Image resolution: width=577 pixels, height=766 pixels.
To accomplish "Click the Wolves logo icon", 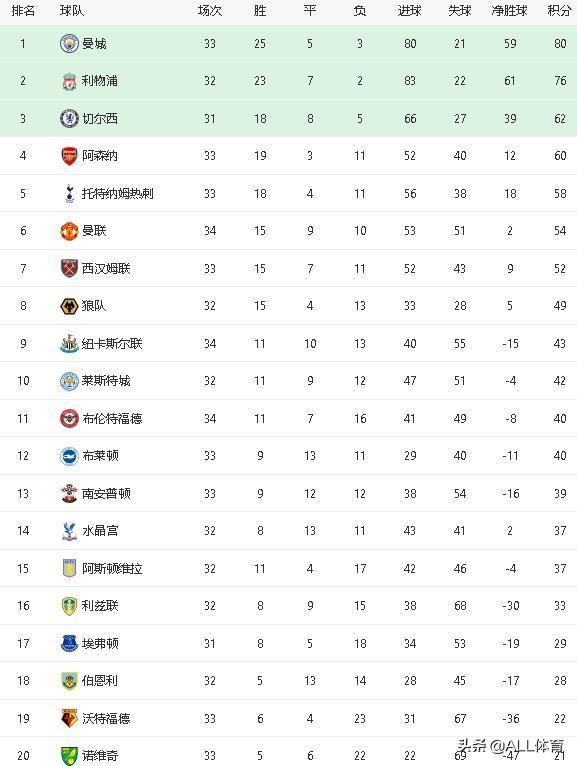I will coord(69,306).
